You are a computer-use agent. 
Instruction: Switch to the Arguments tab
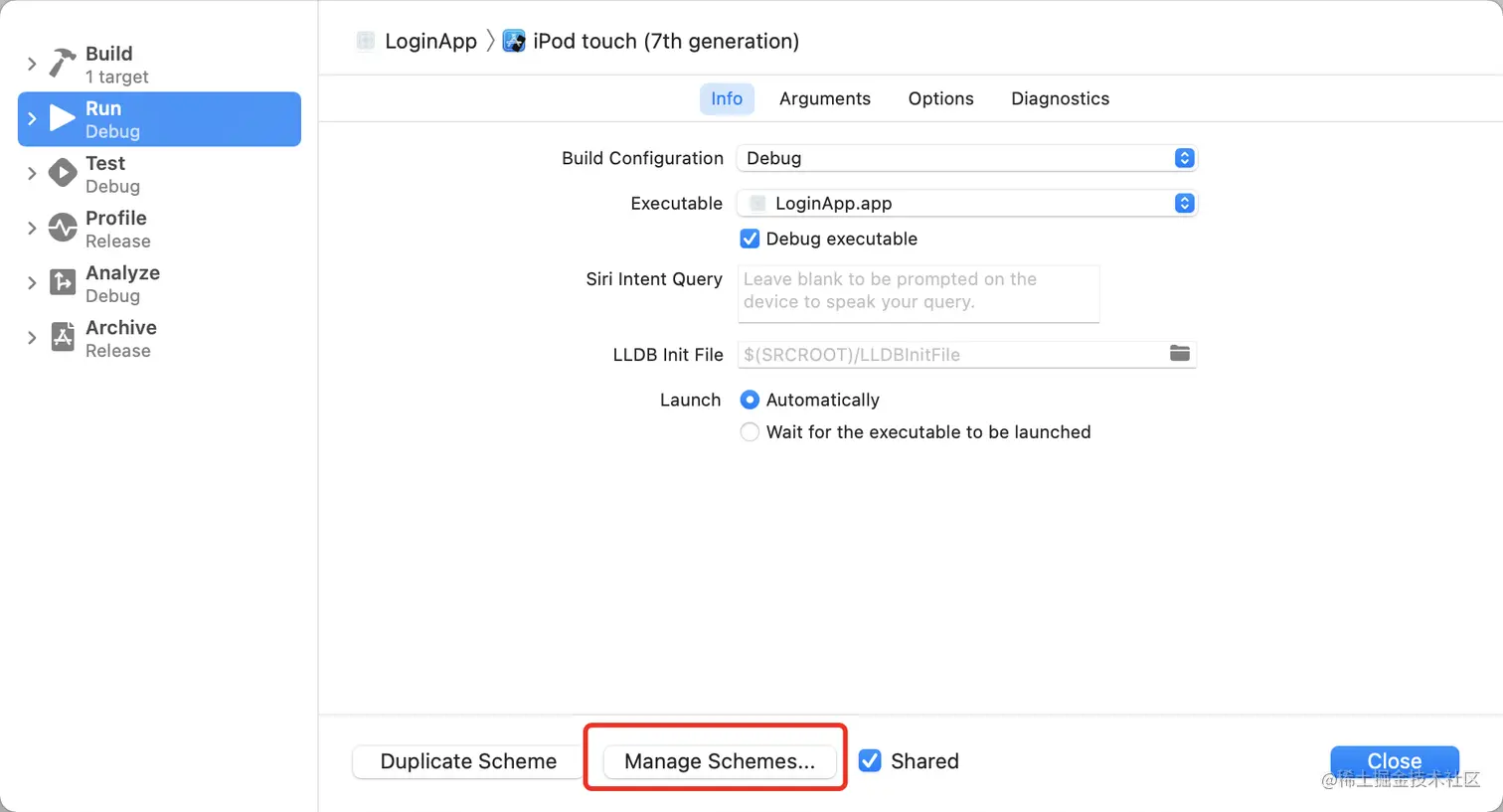pos(825,98)
